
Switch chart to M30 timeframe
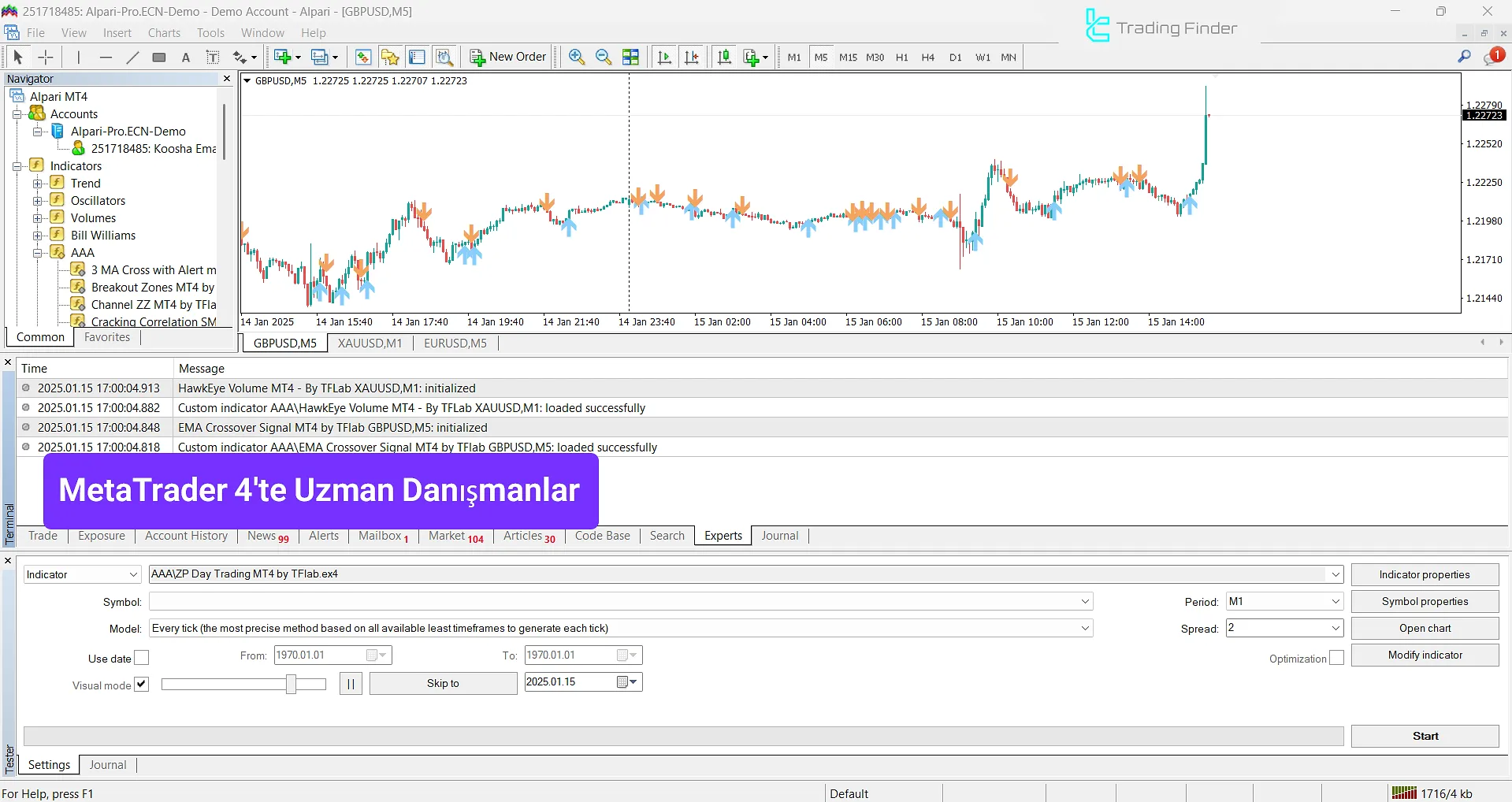coord(875,58)
